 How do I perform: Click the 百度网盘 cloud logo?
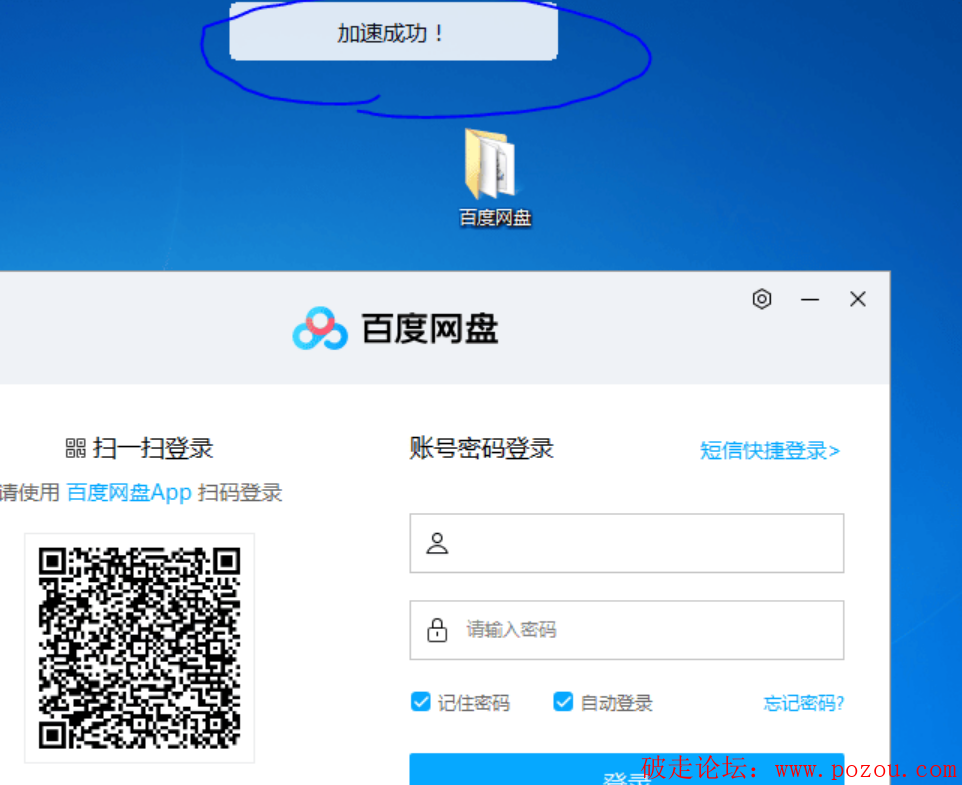pos(320,329)
